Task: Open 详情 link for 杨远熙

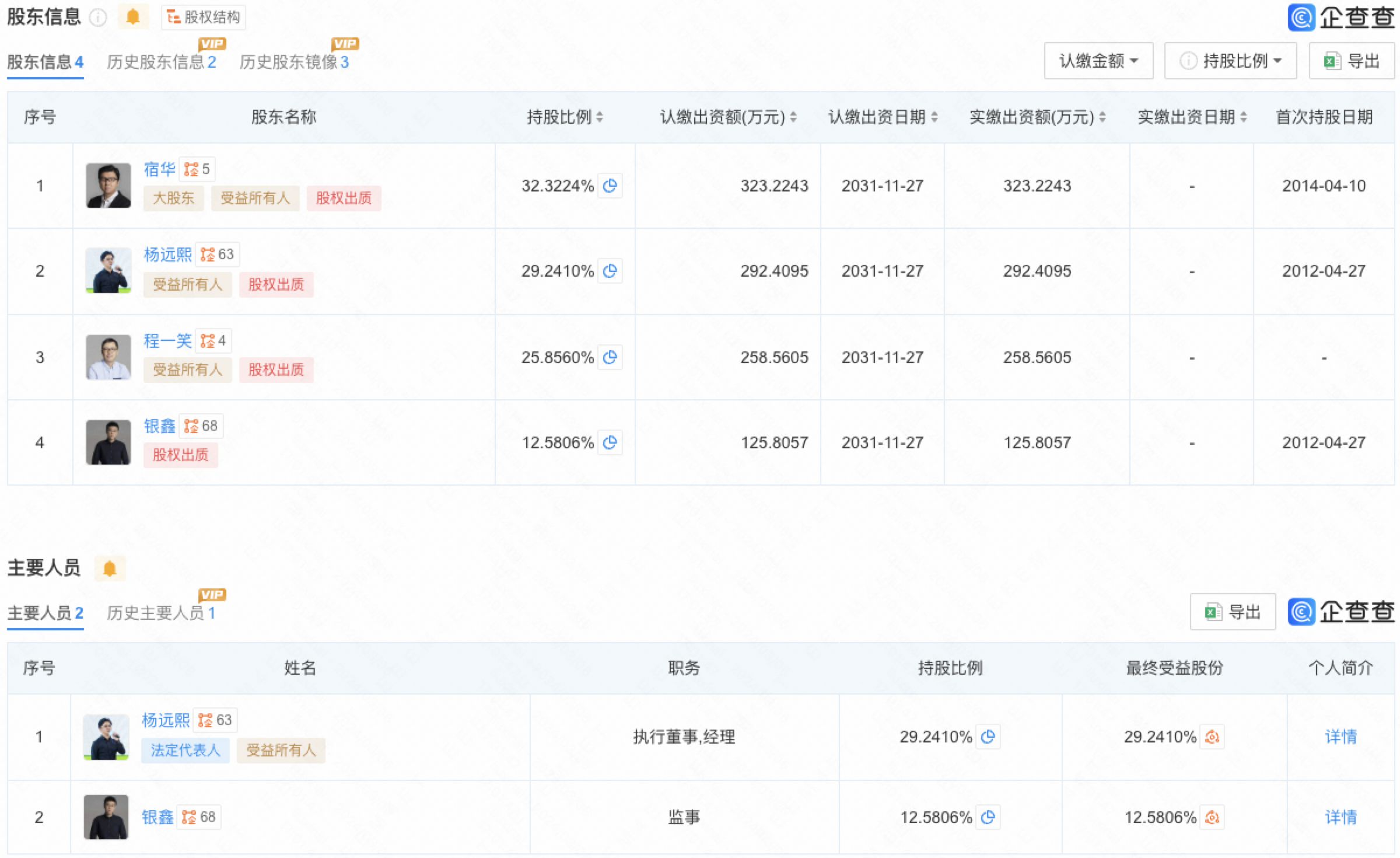Action: 1340,737
